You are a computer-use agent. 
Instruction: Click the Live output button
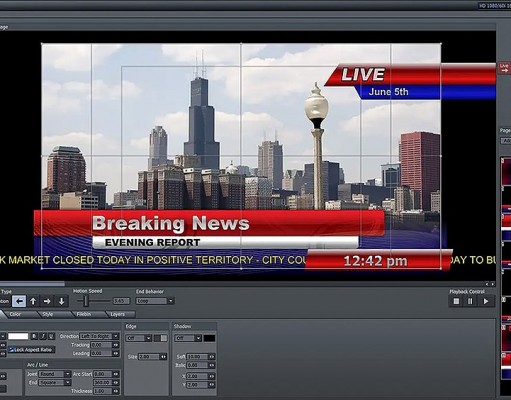coord(504,68)
